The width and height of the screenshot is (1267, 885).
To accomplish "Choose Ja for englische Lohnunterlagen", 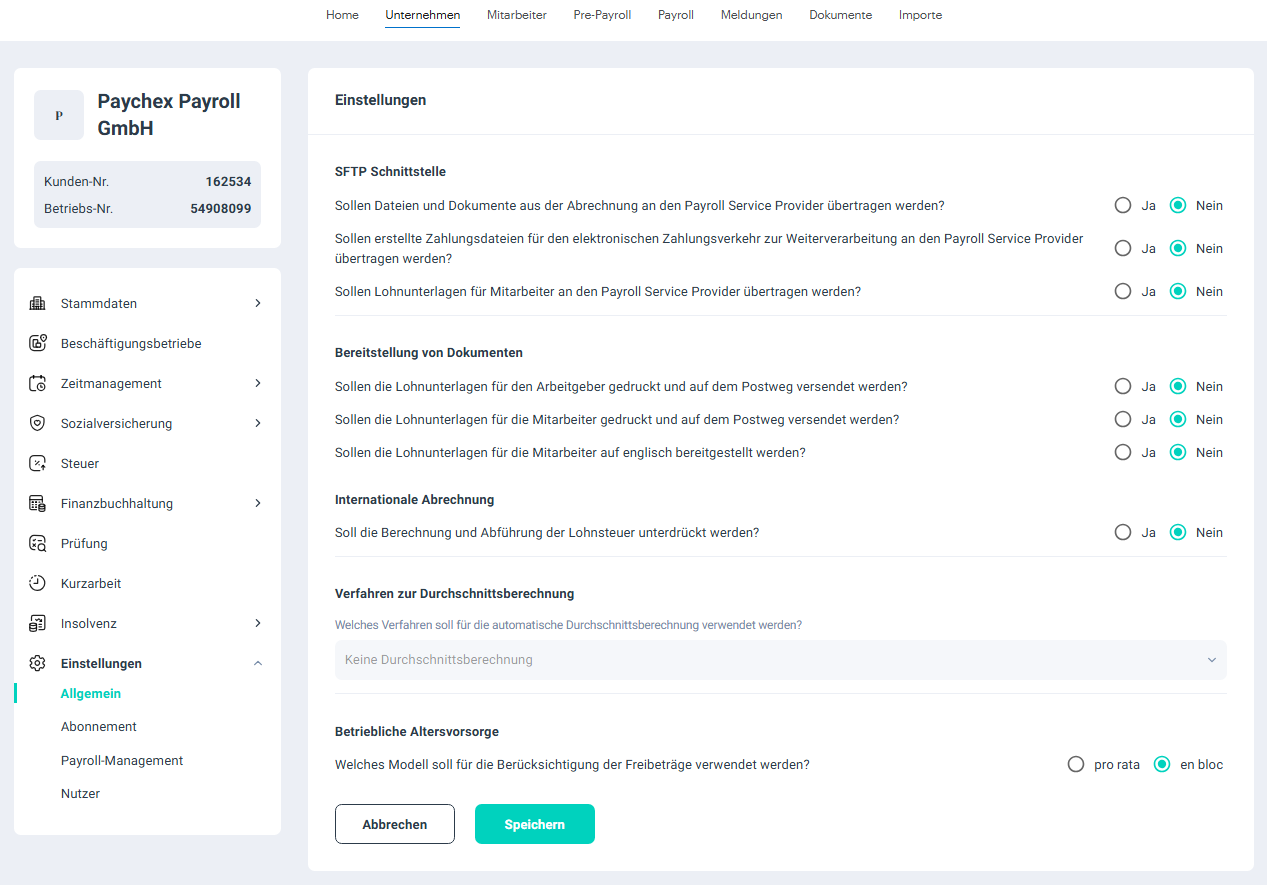I will coord(1123,452).
